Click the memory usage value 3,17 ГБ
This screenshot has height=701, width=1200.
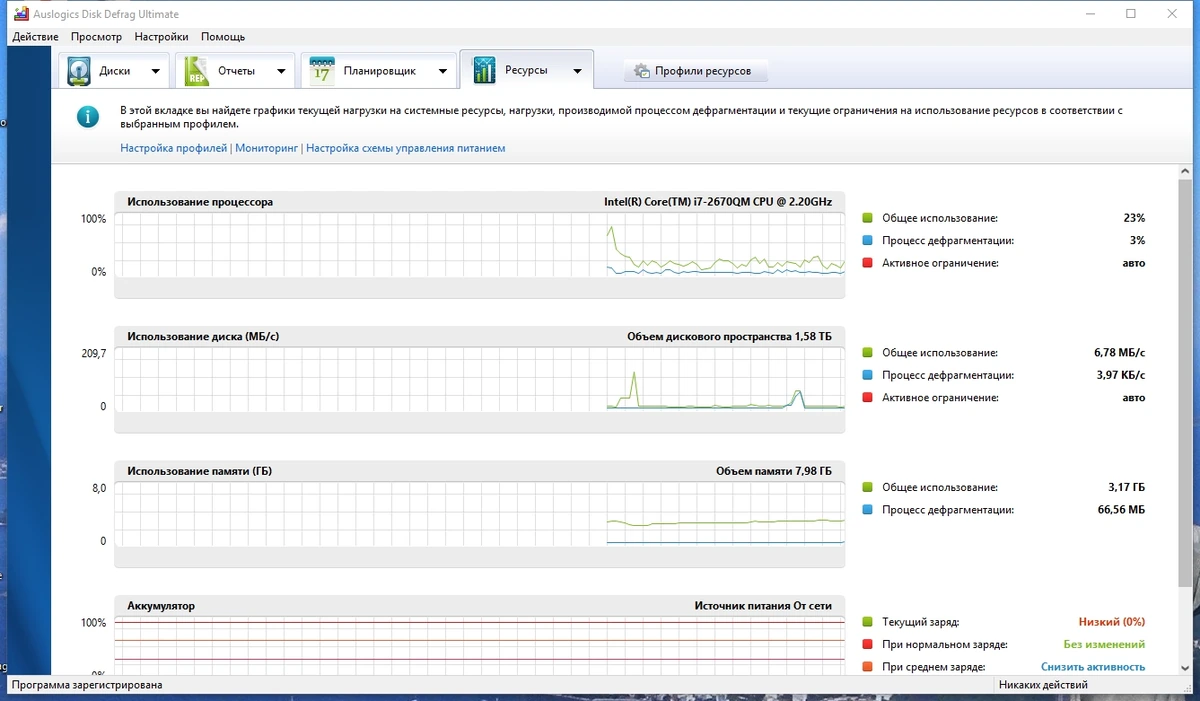click(1126, 487)
